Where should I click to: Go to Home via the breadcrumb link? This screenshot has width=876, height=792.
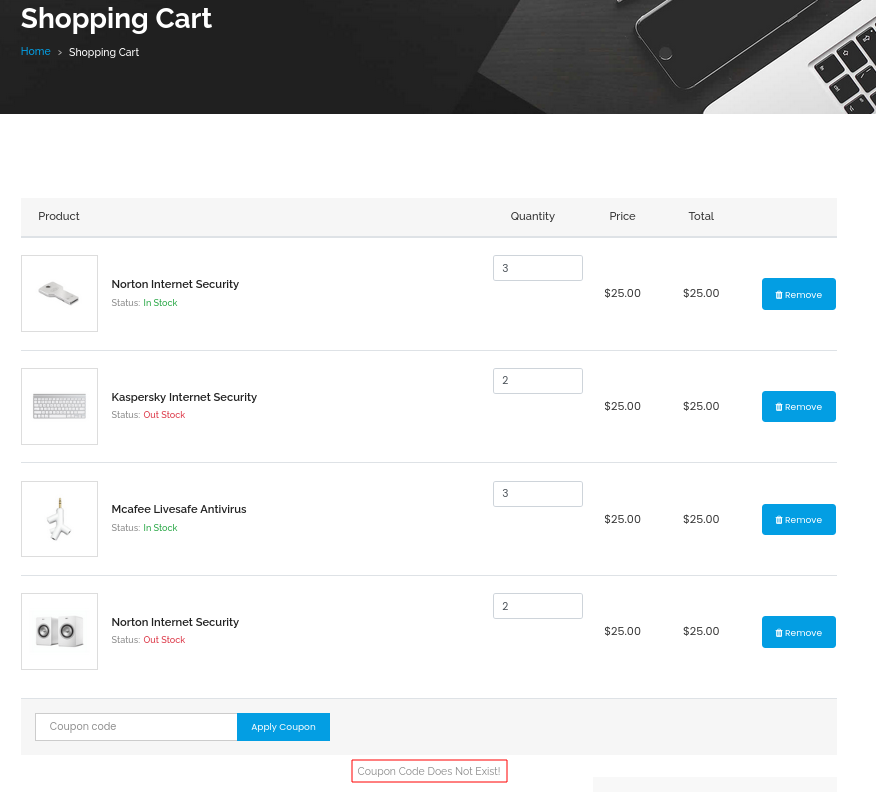(35, 51)
